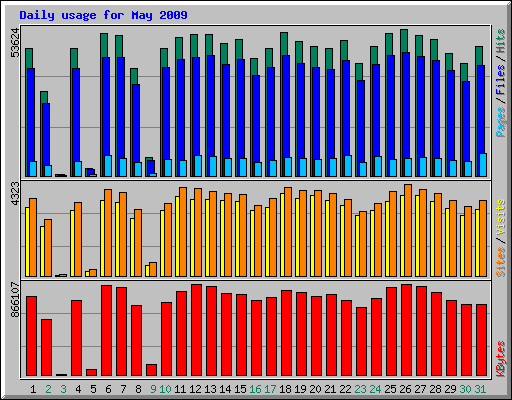512x400 pixels.
Task: Click the blue 'Files' legend label
Action: coord(501,79)
